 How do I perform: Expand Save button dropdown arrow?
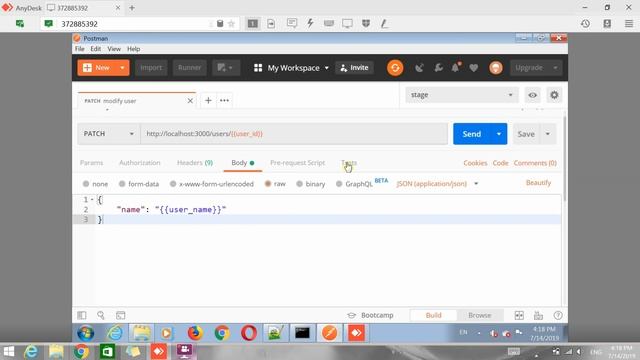pyautogui.click(x=548, y=134)
